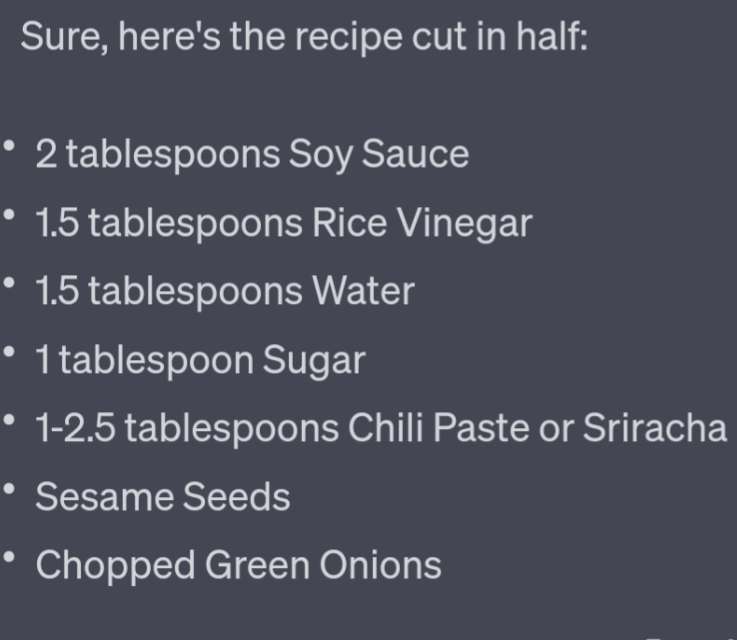Click the "2 tablespoons Soy Sauce" list item

click(x=252, y=155)
